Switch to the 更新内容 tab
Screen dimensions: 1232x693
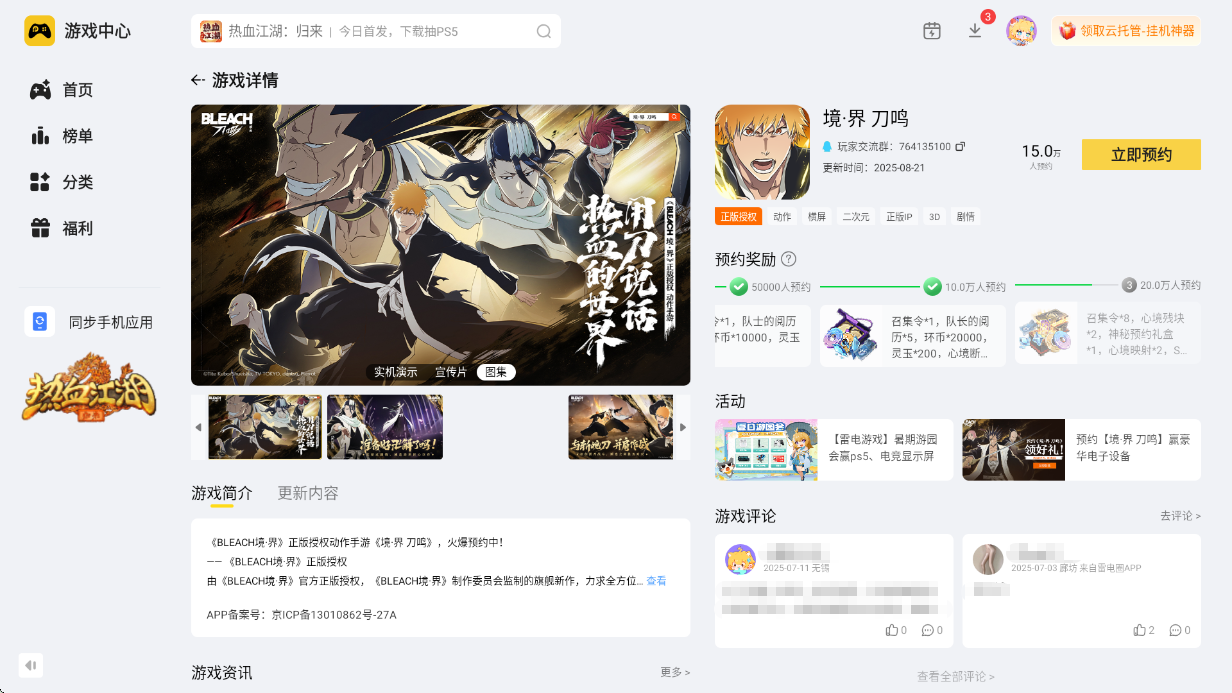(x=308, y=493)
